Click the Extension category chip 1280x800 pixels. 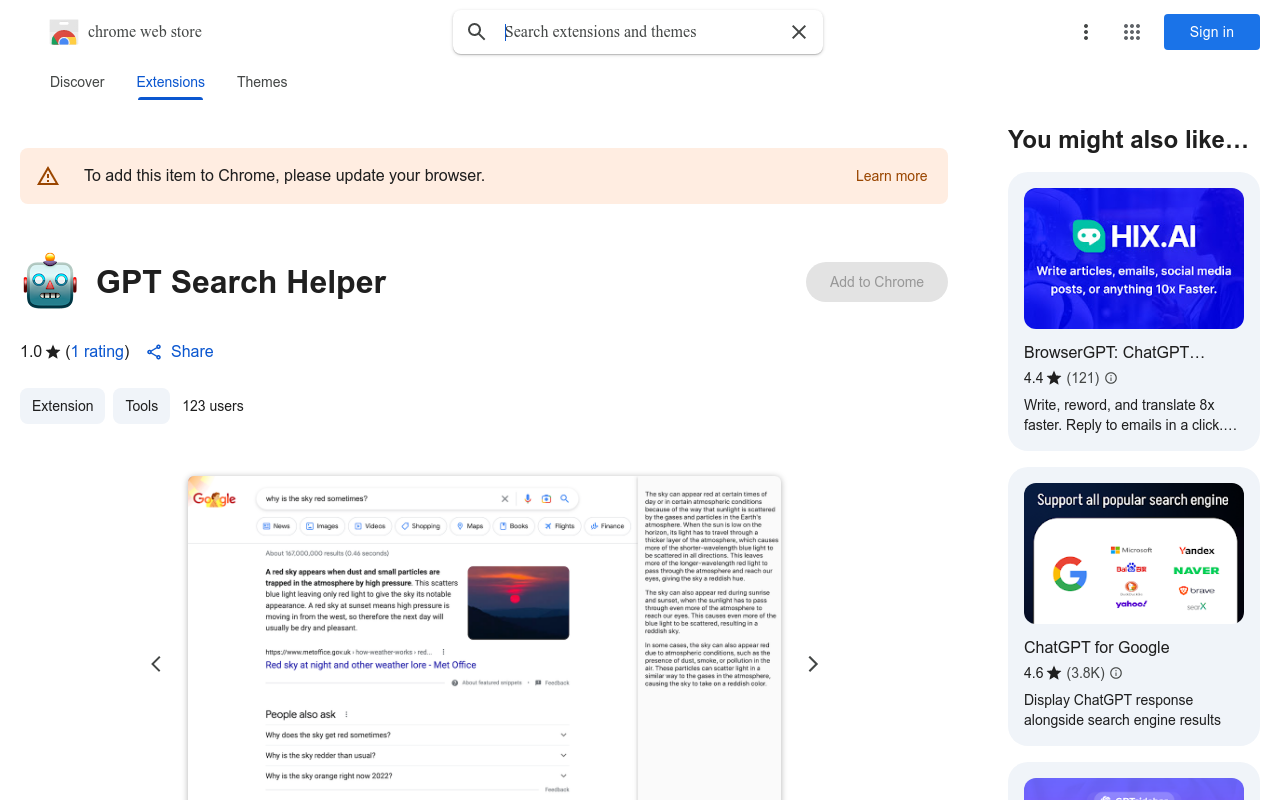[x=62, y=406]
